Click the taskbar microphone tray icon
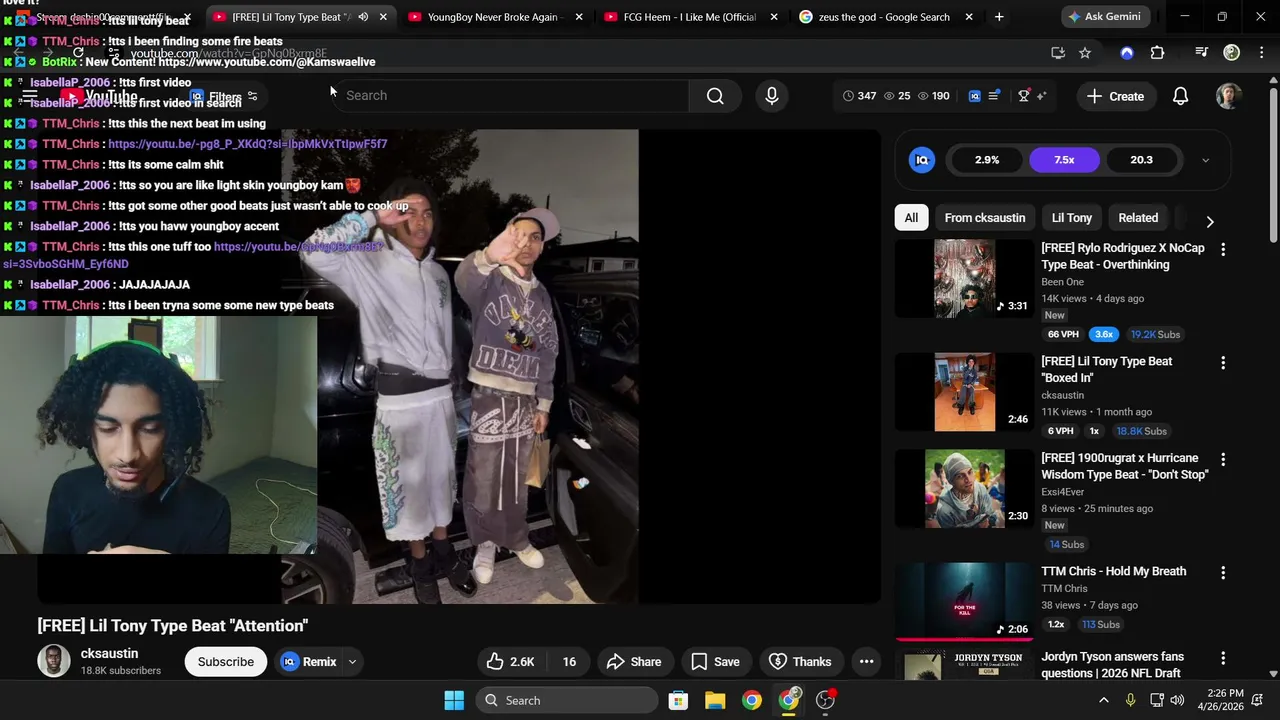 (x=1130, y=700)
